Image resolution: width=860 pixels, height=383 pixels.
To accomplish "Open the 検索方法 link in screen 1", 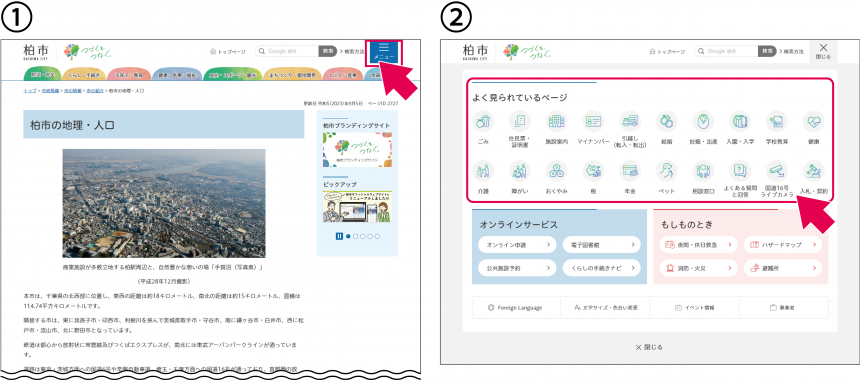I will click(352, 51).
